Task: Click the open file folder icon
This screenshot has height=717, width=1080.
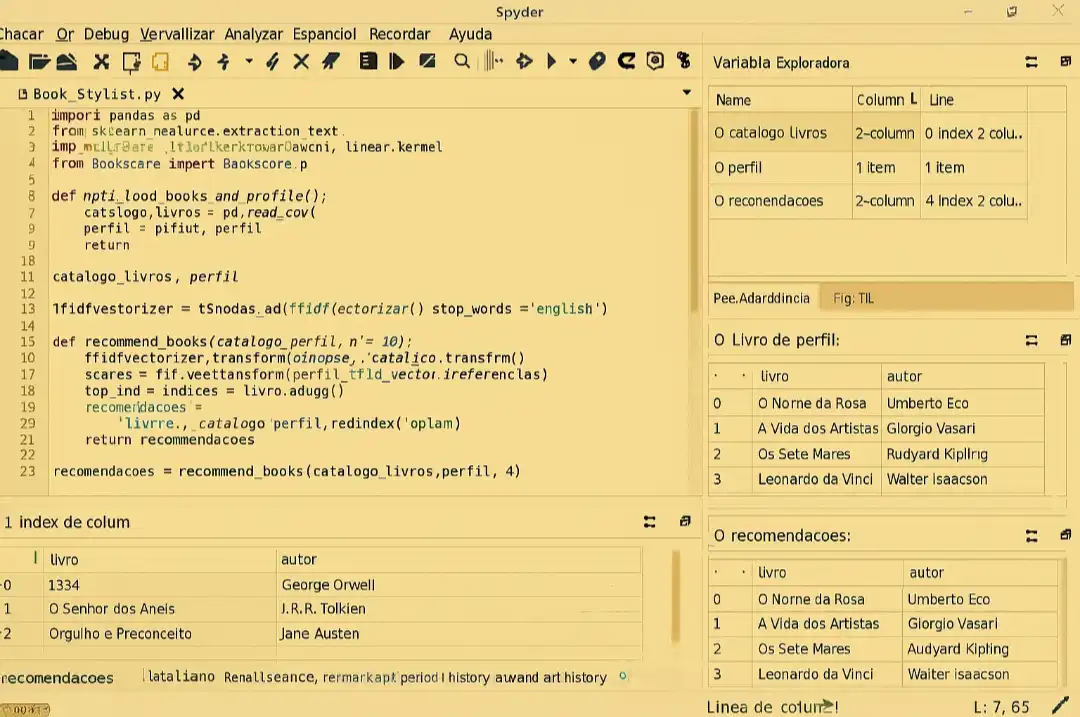Action: (x=39, y=62)
